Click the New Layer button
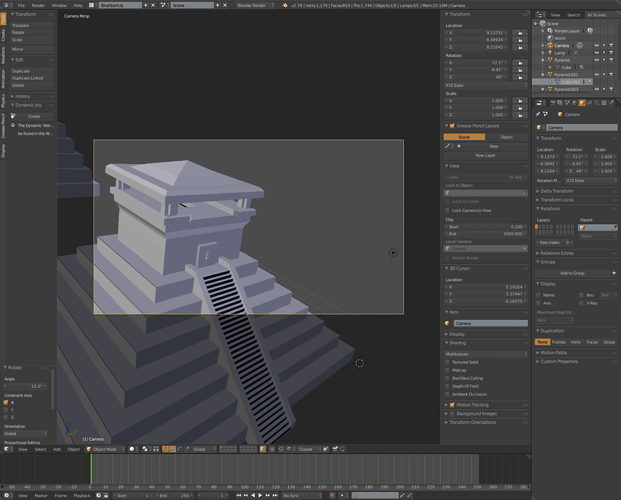The image size is (621, 500). click(x=486, y=155)
